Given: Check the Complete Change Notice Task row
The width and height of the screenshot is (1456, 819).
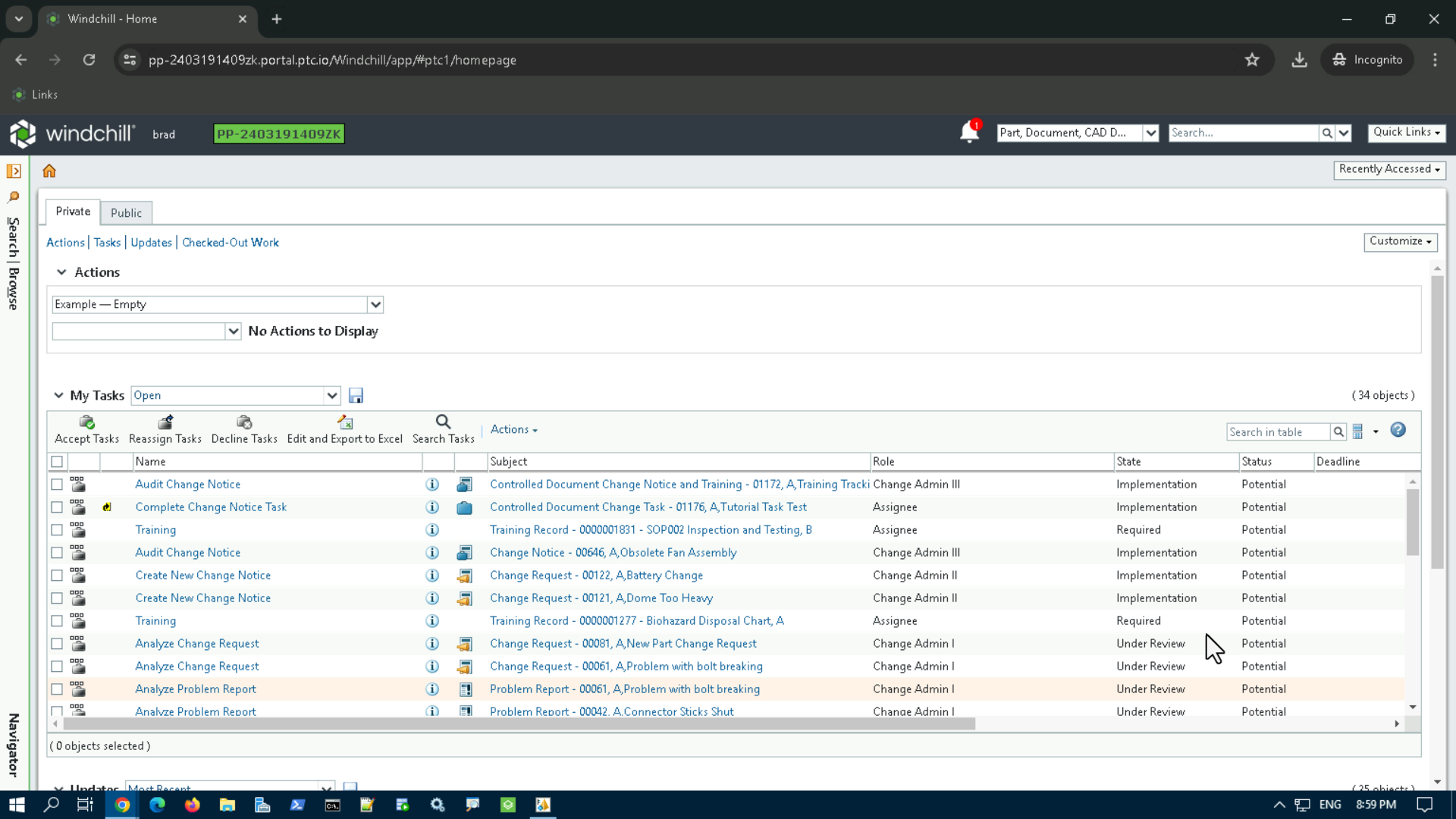Looking at the screenshot, I should coord(57,507).
